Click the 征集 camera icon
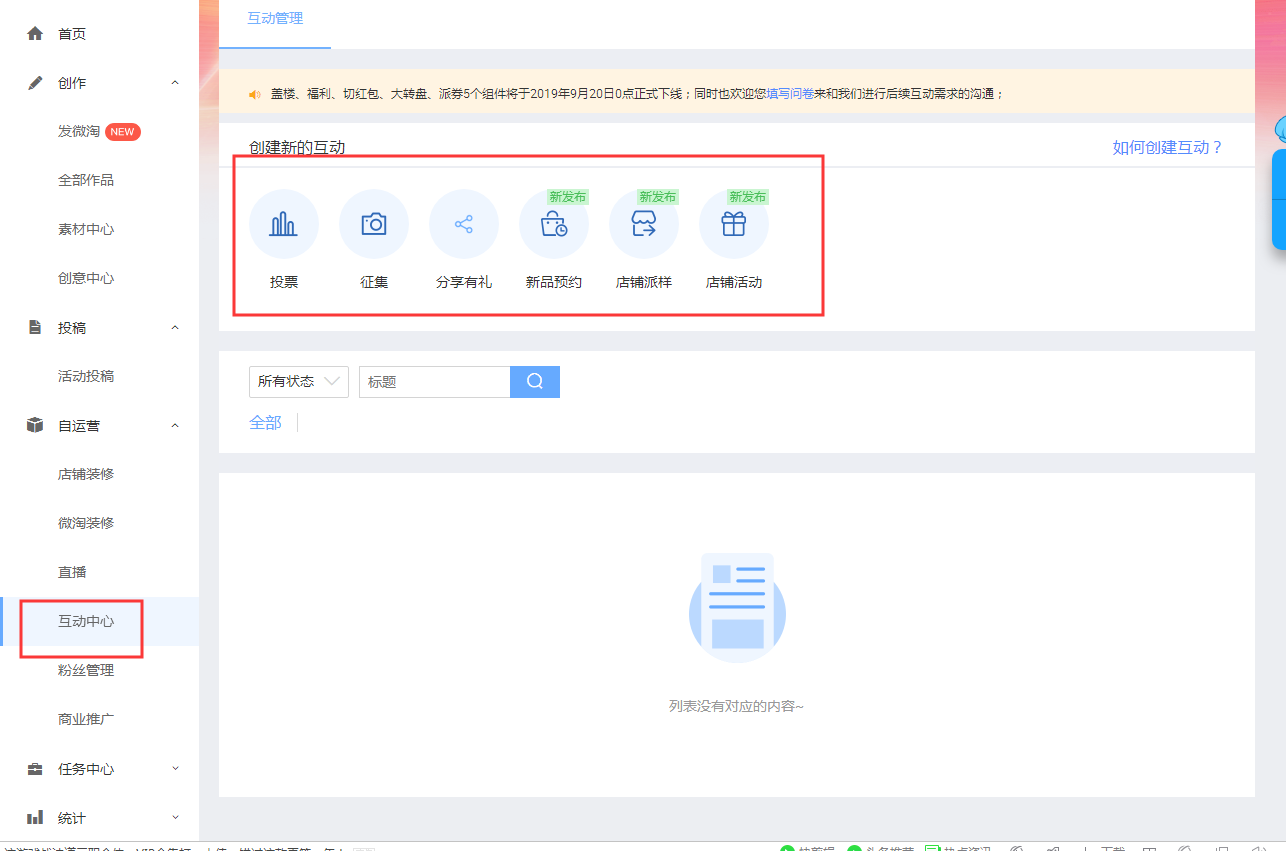This screenshot has height=851, width=1286. (374, 224)
